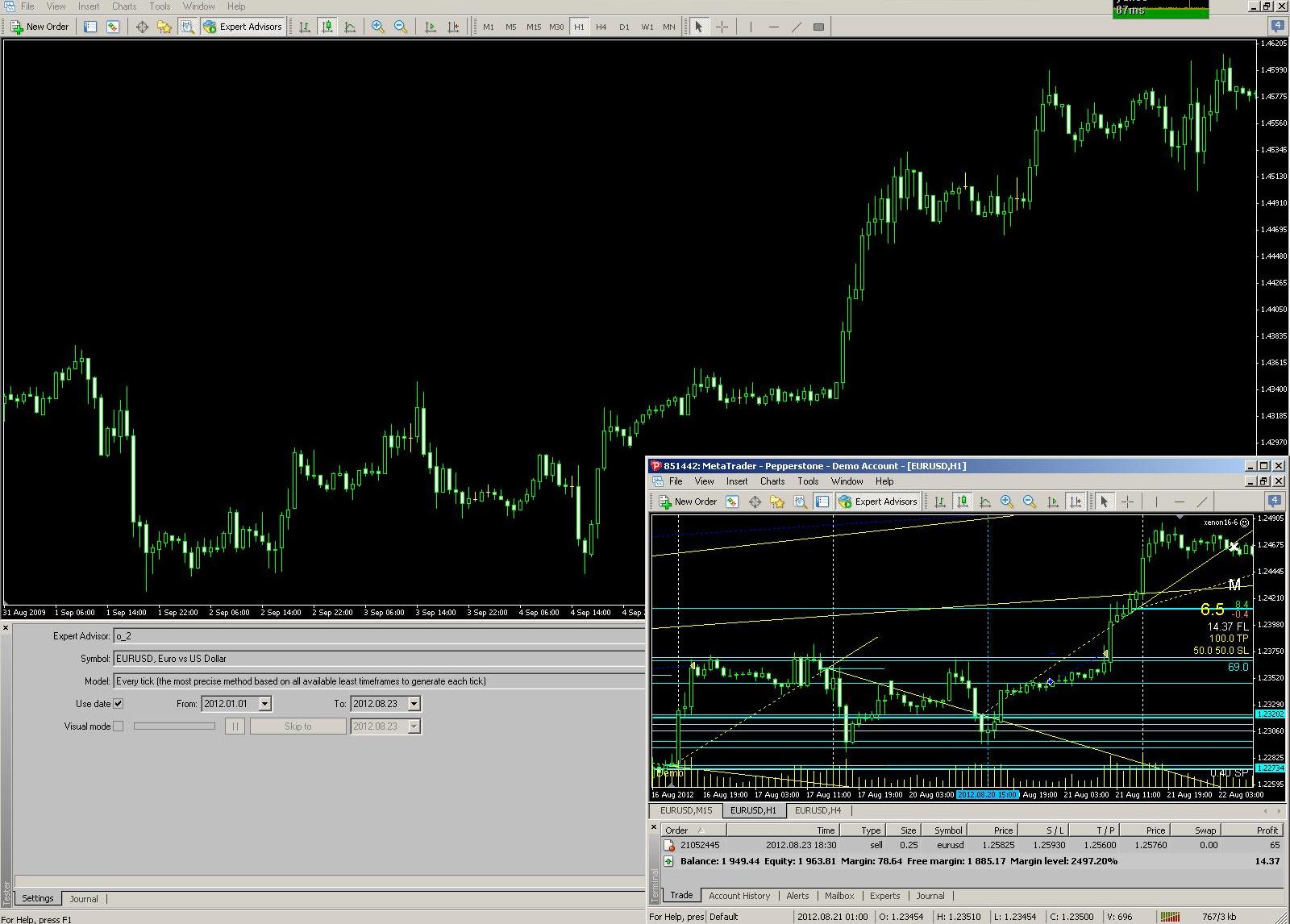Open the Skip to date dropdown
Image resolution: width=1290 pixels, height=924 pixels.
(x=414, y=726)
